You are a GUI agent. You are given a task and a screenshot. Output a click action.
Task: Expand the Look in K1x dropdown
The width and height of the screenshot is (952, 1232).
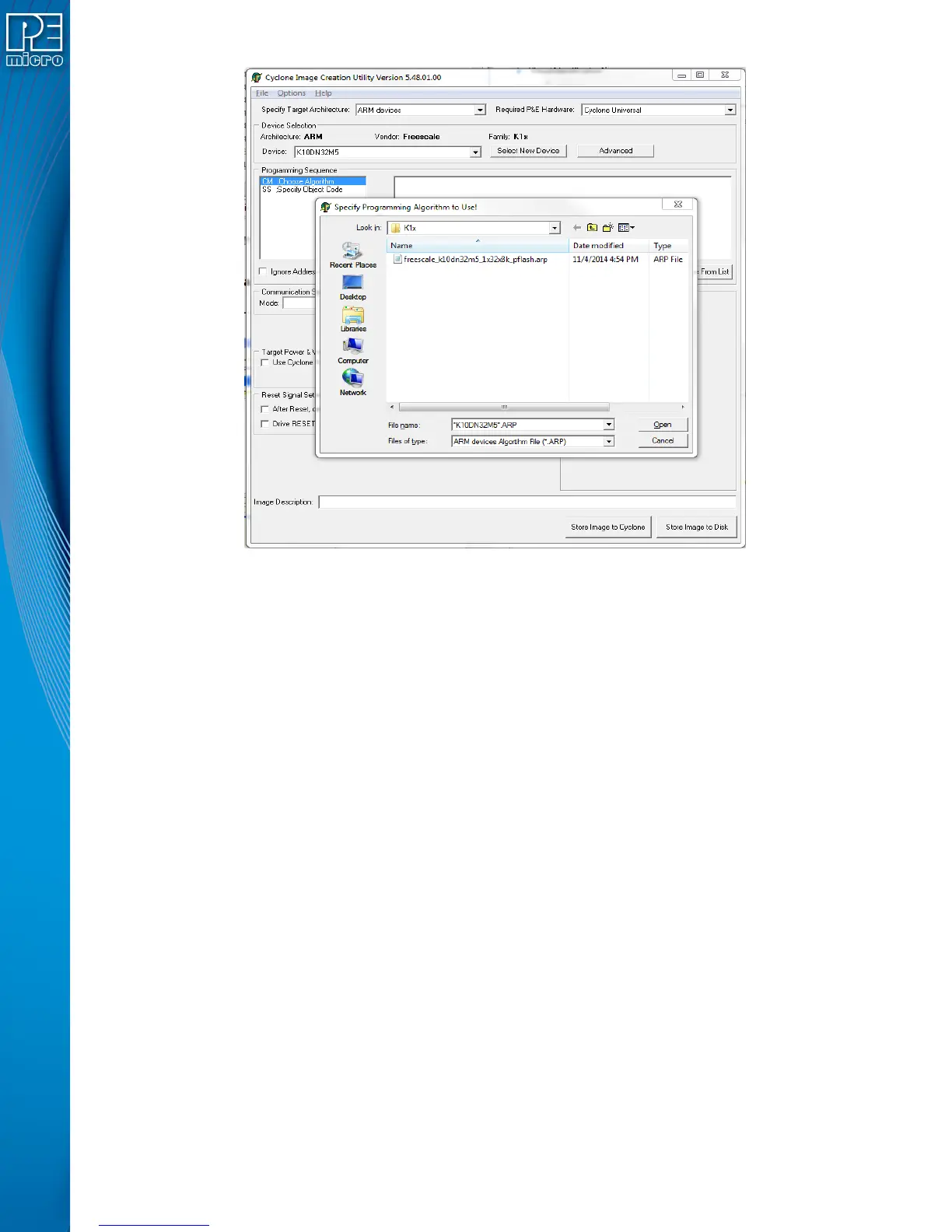(555, 228)
